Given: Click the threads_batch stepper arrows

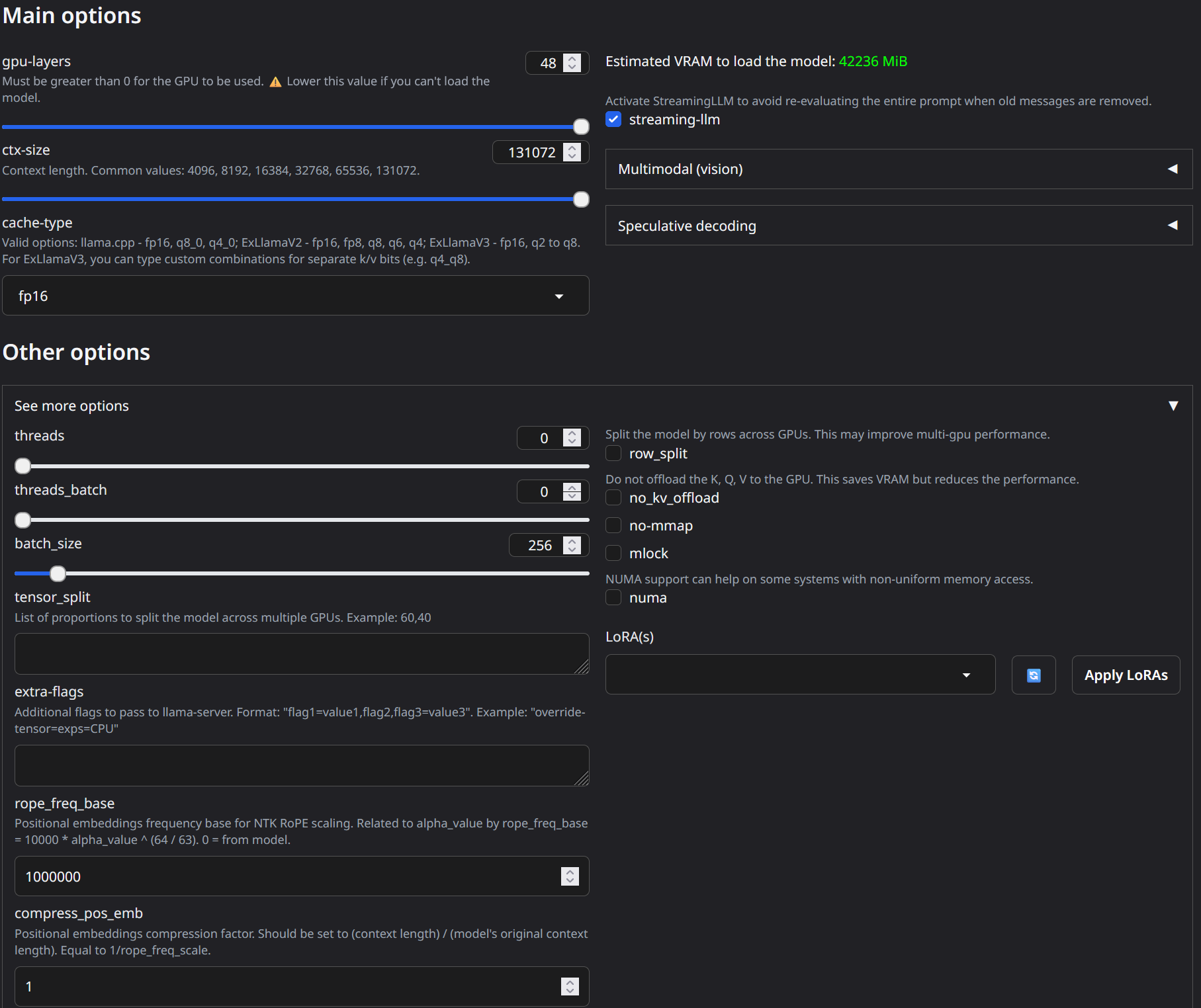Looking at the screenshot, I should pyautogui.click(x=572, y=491).
